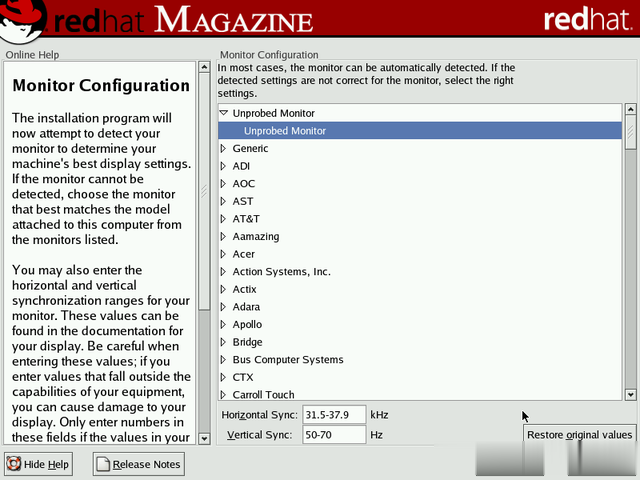Click the Monitor Configuration help heading
Screen dimensions: 640x480
(x=101, y=86)
